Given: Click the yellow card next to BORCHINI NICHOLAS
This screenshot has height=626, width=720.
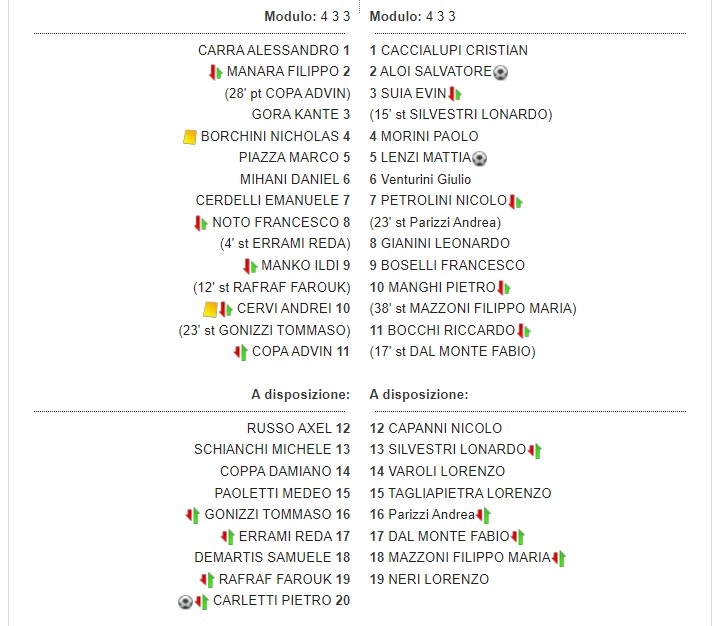Looking at the screenshot, I should 189,136.
